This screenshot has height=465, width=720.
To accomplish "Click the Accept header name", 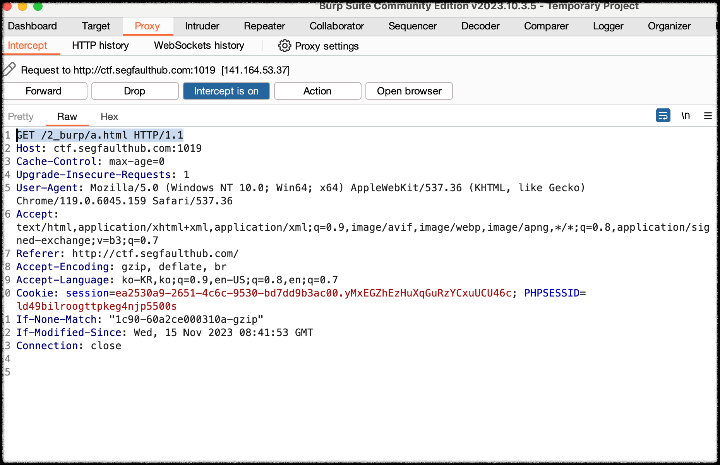I will click(x=34, y=214).
